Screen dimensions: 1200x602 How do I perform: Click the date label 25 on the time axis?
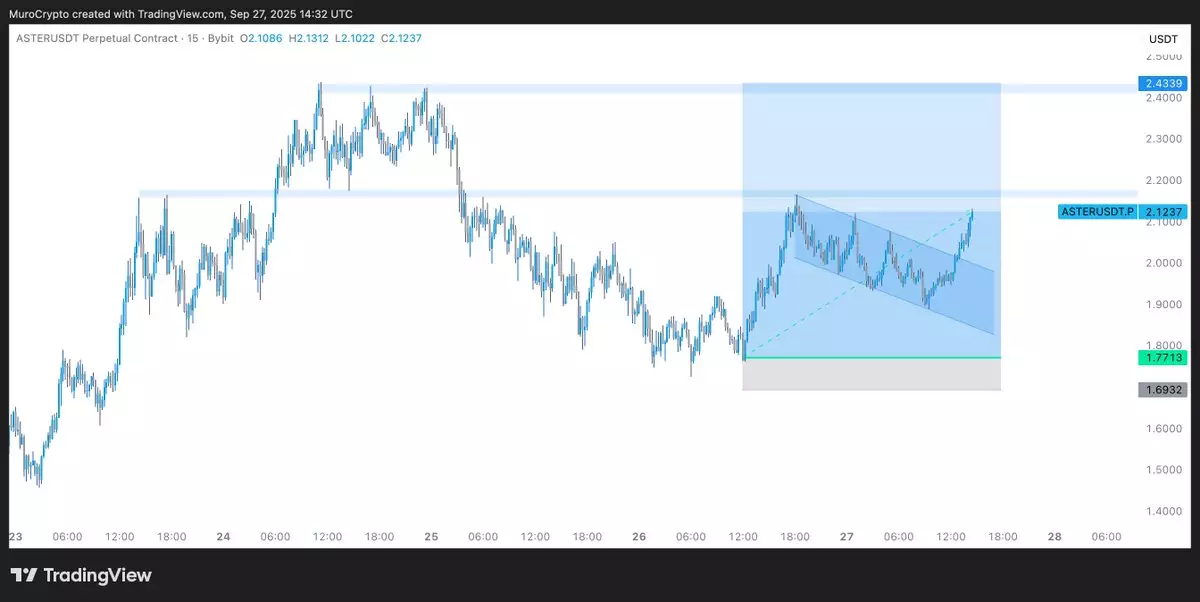click(431, 537)
